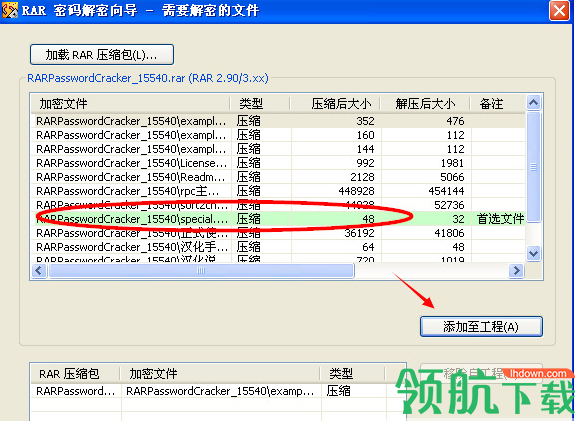Select the row with compressed size 160

click(278, 135)
